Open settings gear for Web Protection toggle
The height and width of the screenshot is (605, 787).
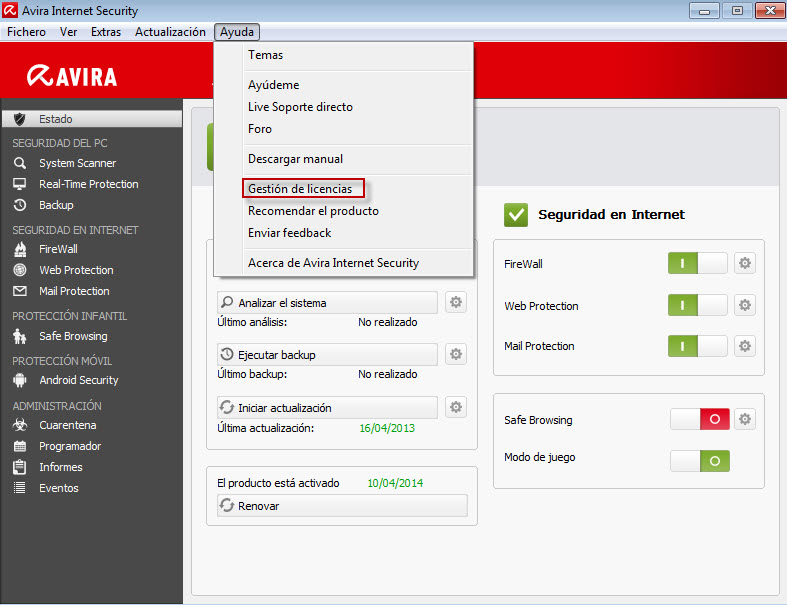(x=745, y=305)
